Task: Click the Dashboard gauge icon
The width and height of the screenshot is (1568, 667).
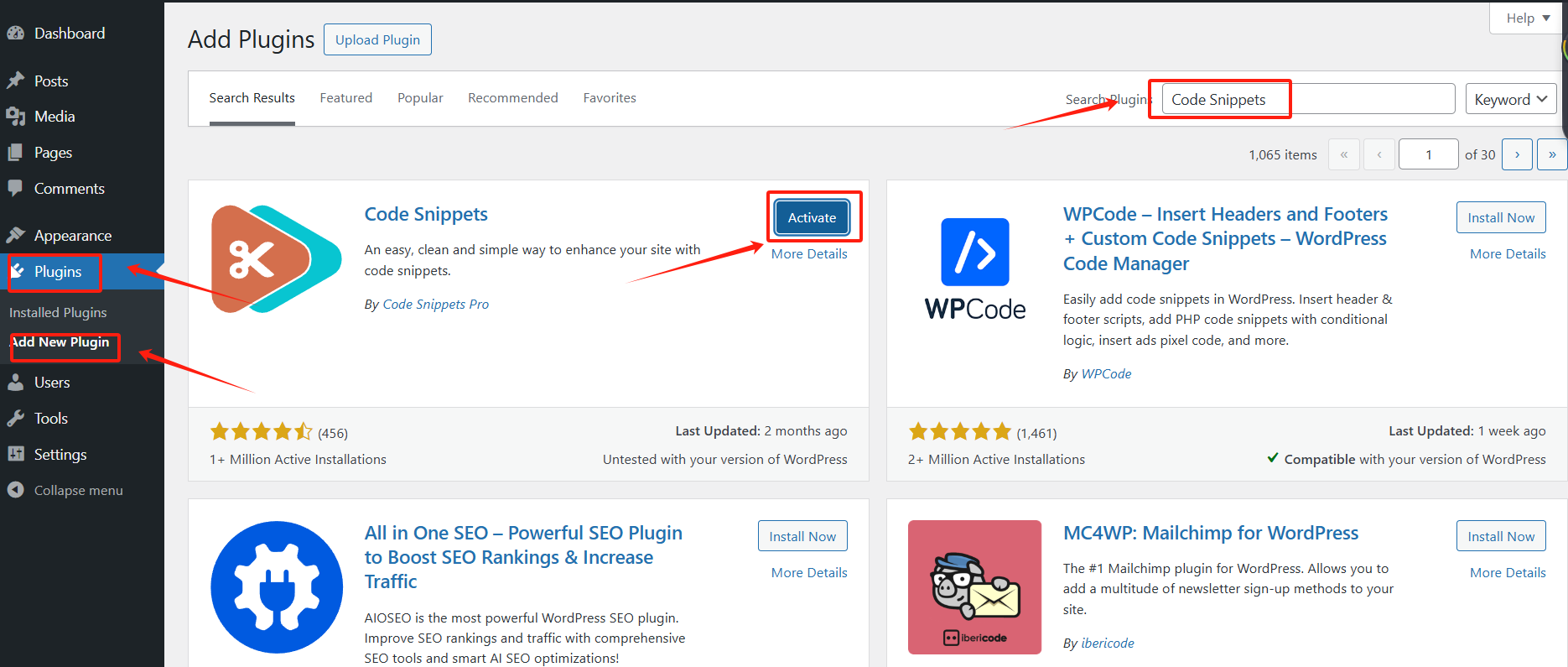Action: click(x=15, y=34)
